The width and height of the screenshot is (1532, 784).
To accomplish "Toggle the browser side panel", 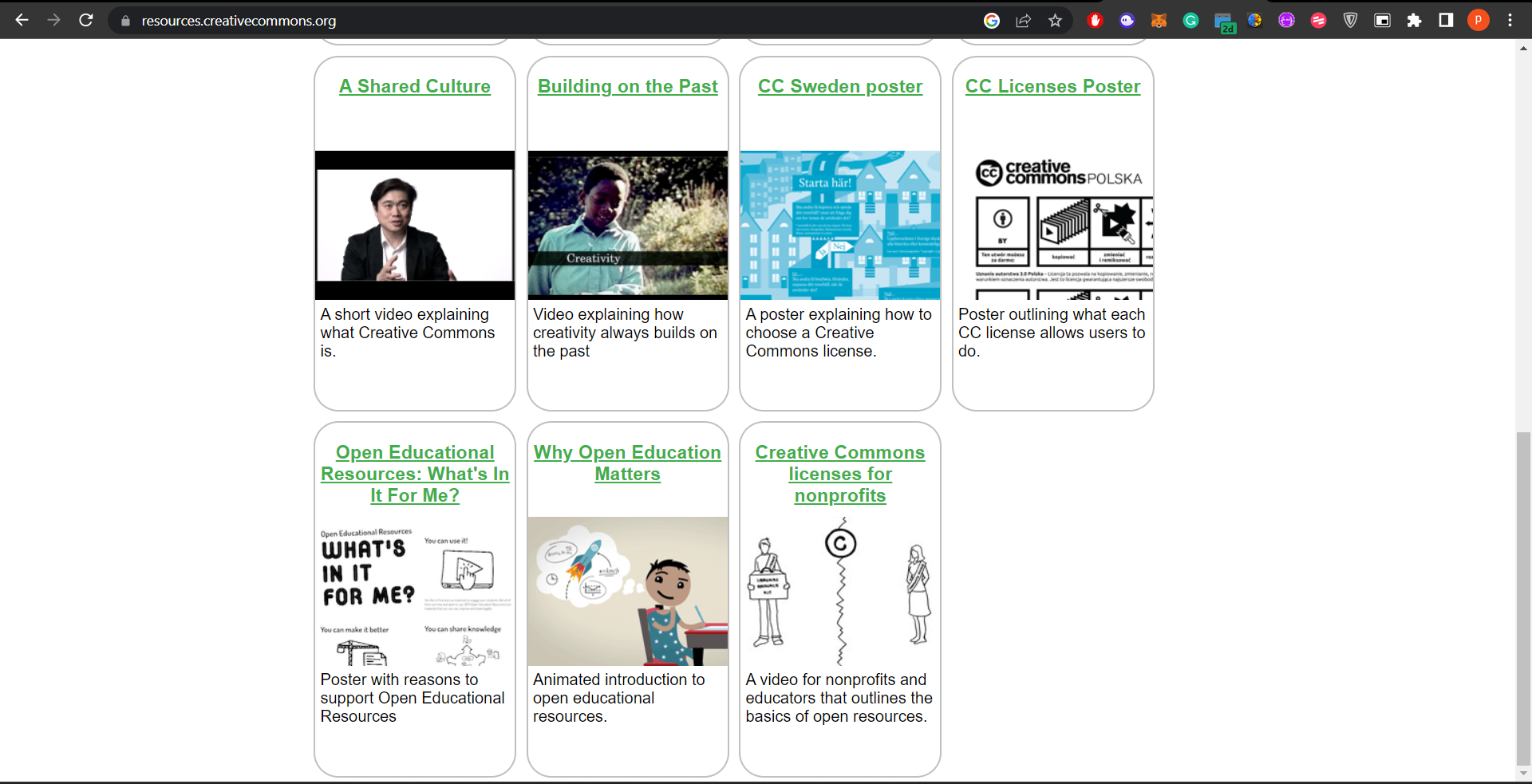I will coord(1446,21).
